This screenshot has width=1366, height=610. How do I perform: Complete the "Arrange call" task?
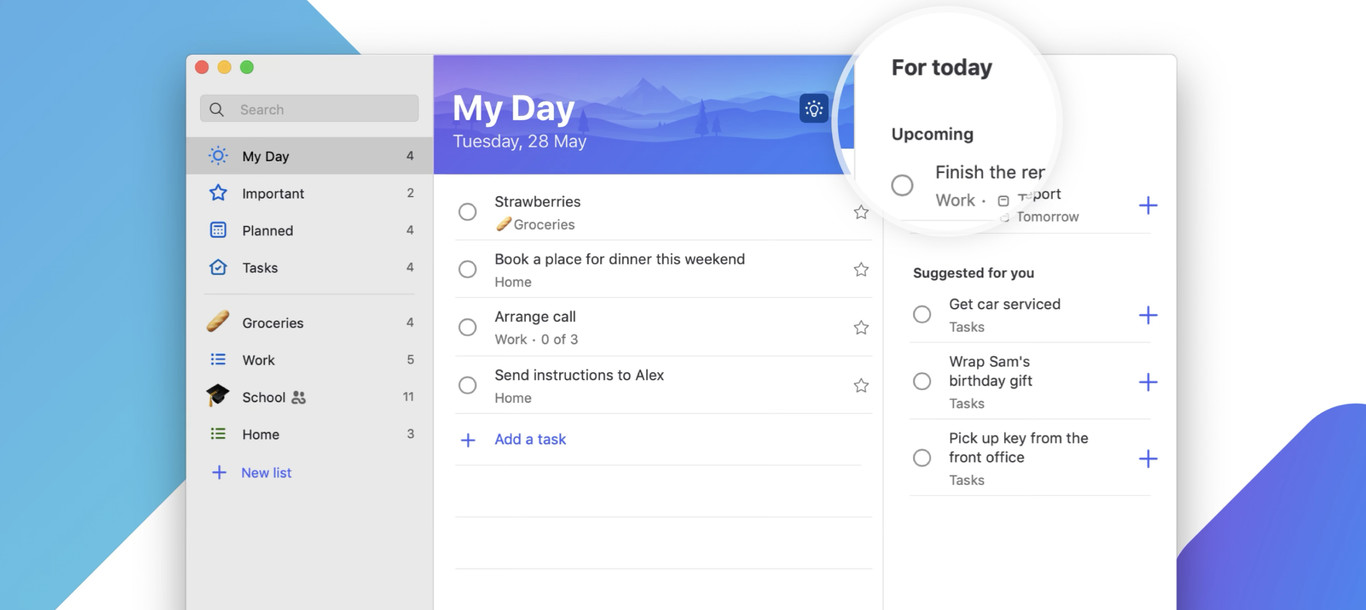(x=467, y=327)
